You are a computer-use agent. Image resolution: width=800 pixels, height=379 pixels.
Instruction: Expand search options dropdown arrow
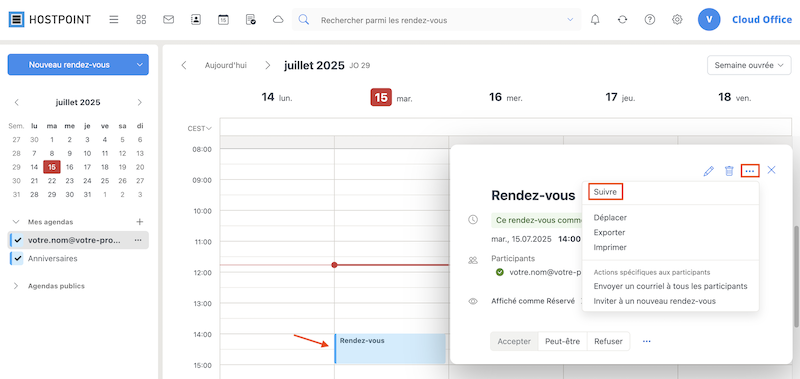[570, 20]
